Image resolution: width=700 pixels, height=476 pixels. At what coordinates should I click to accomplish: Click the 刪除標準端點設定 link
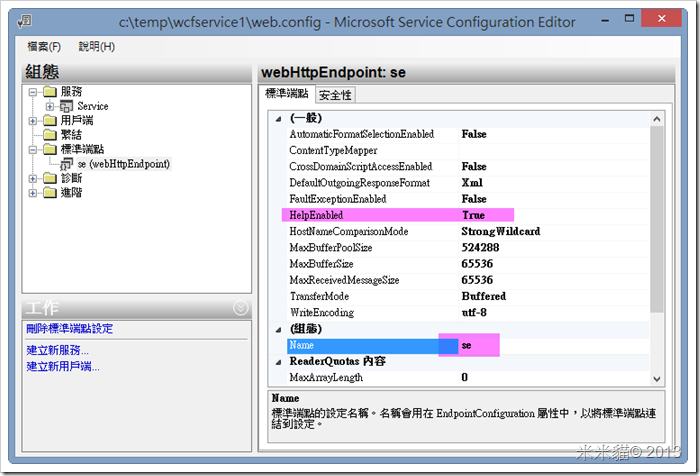(70, 329)
